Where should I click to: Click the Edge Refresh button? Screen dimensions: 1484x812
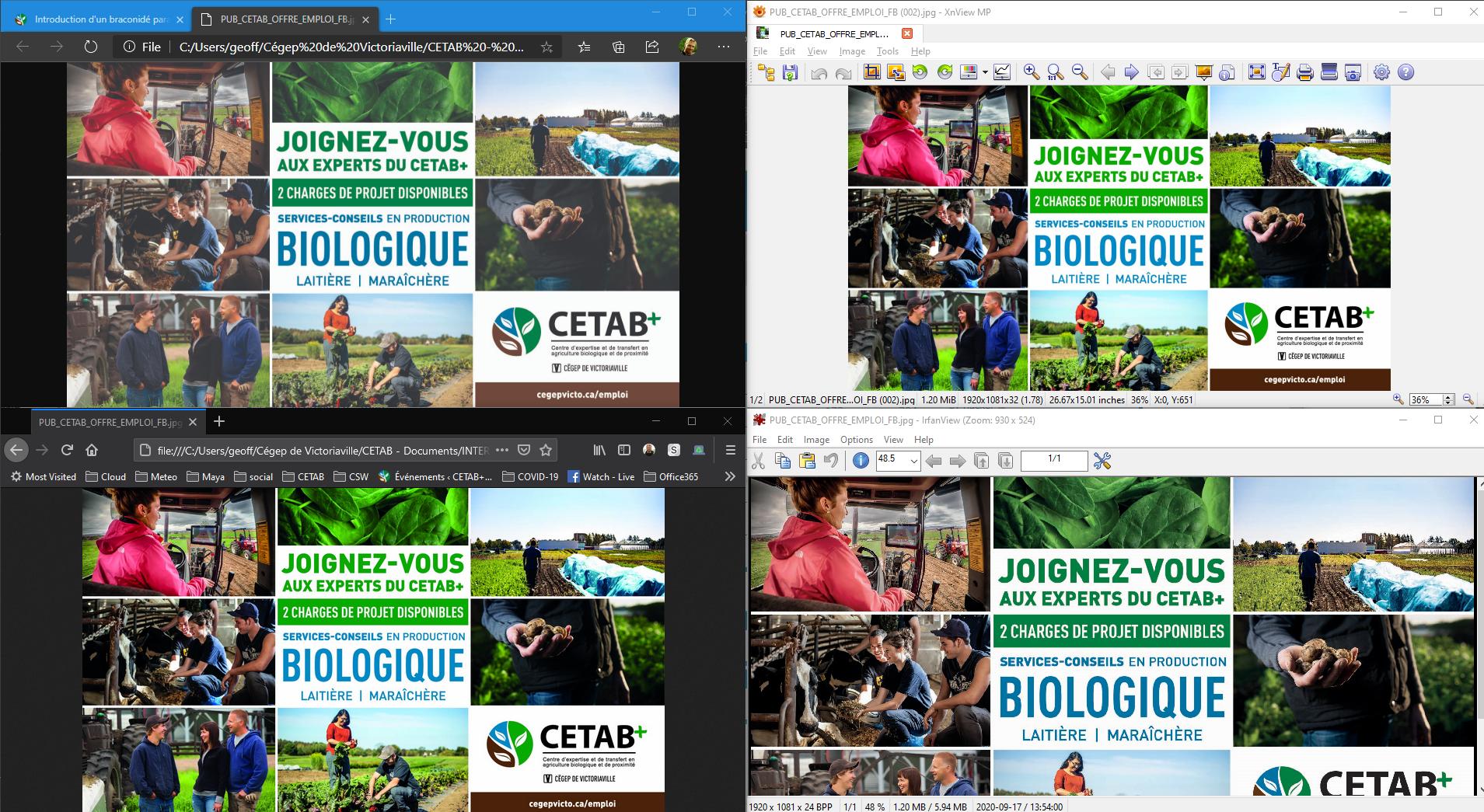tap(91, 47)
